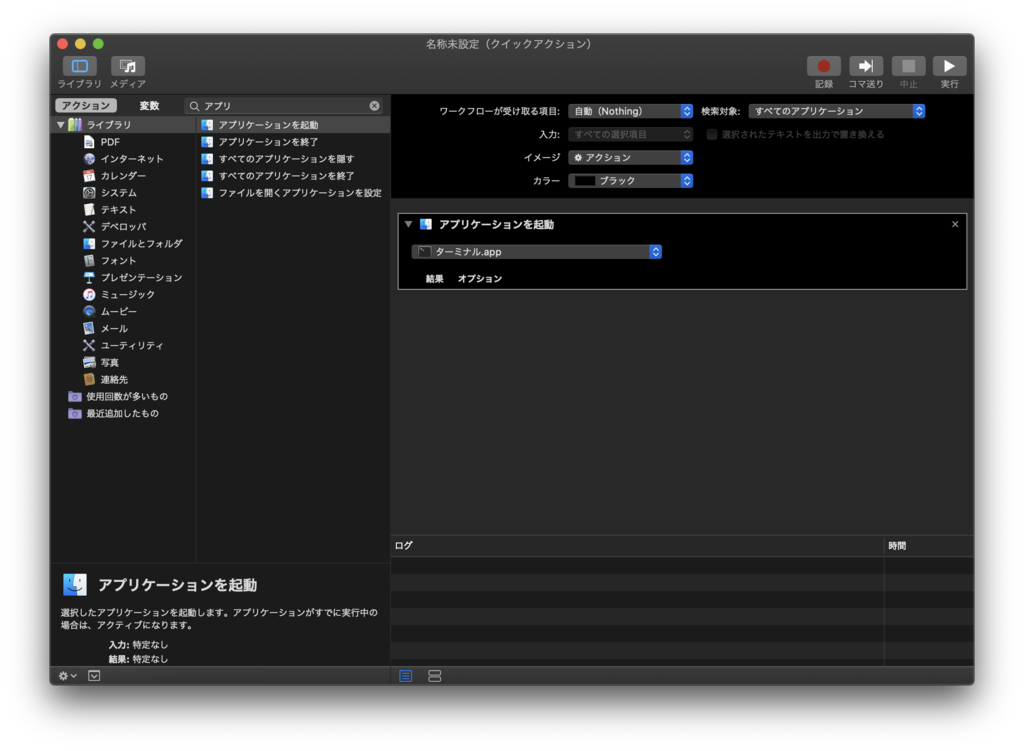Viewport: 1024px width, 751px height.
Task: Select the ミュージック category
Action: [x=120, y=295]
